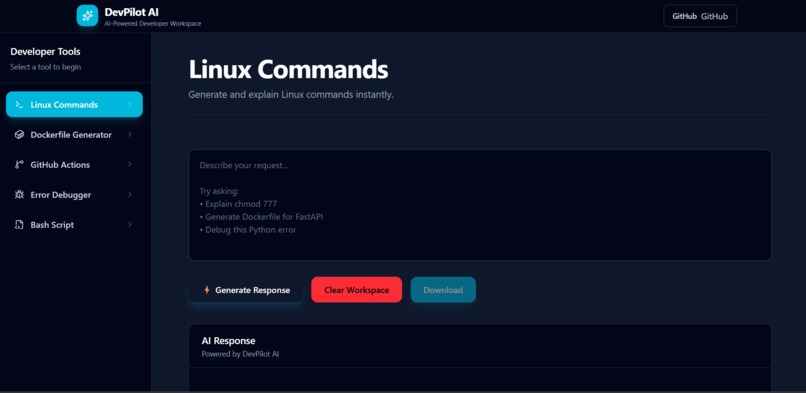Screen dimensions: 806x393
Task: Click the script file icon beside Bash Script
Action: [19, 224]
